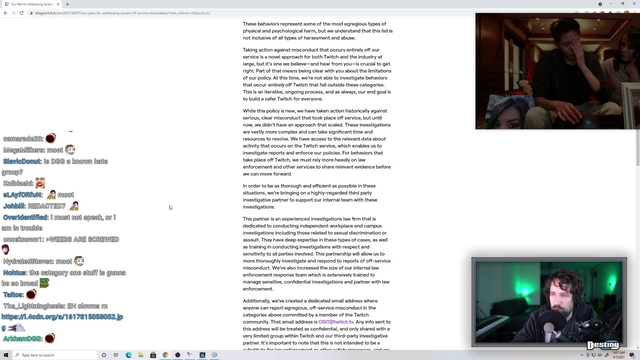Viewport: 640px width, 360px height.
Task: Click the incognito indicator icon in title bar
Action: pos(600,4)
